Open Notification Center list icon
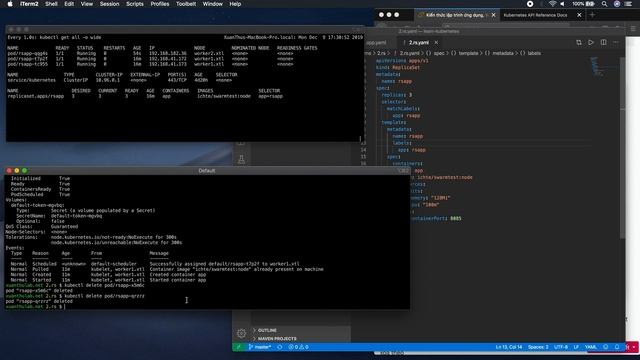Viewport: 640px width, 360px height. pos(628,4)
